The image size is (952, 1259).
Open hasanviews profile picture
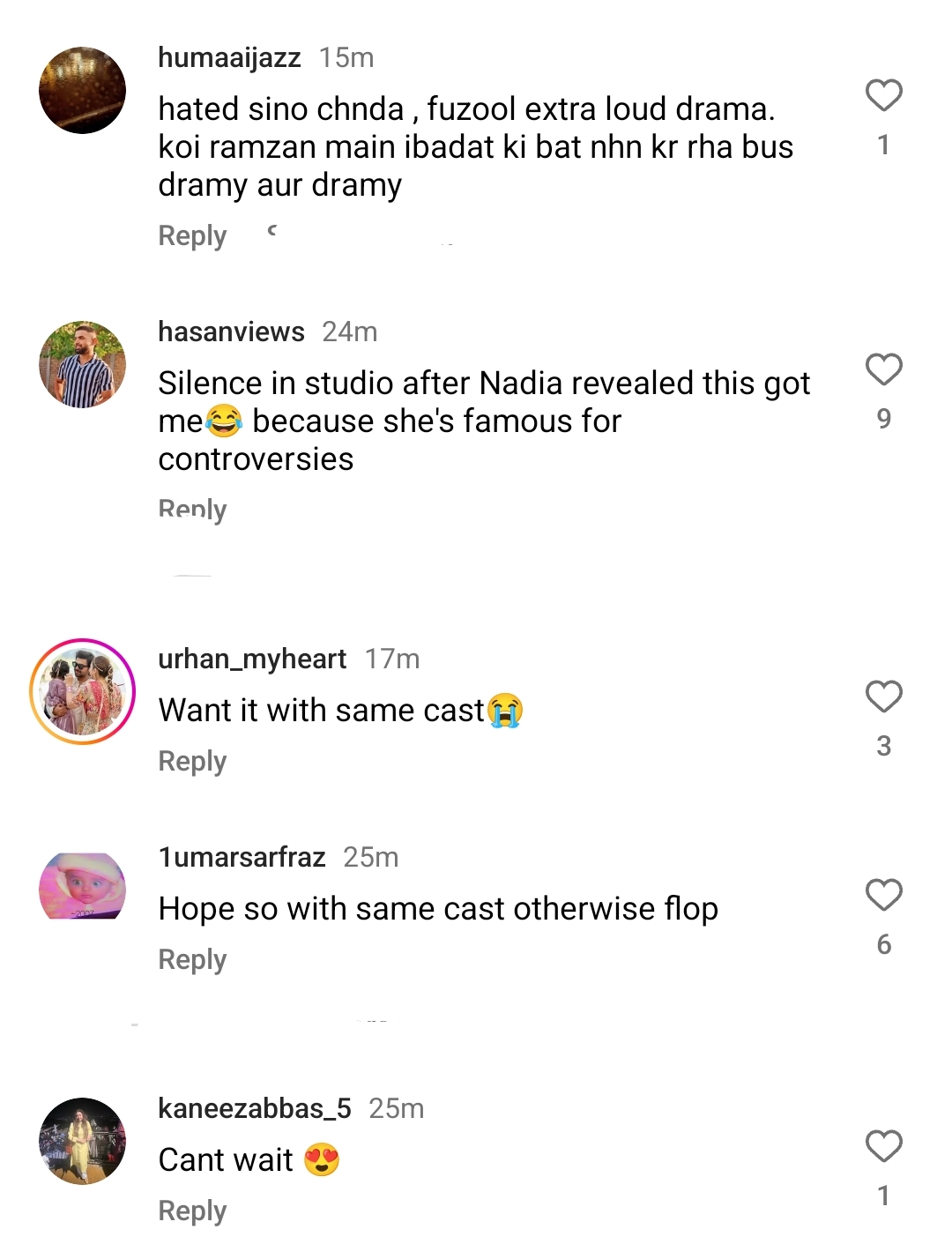[x=83, y=364]
